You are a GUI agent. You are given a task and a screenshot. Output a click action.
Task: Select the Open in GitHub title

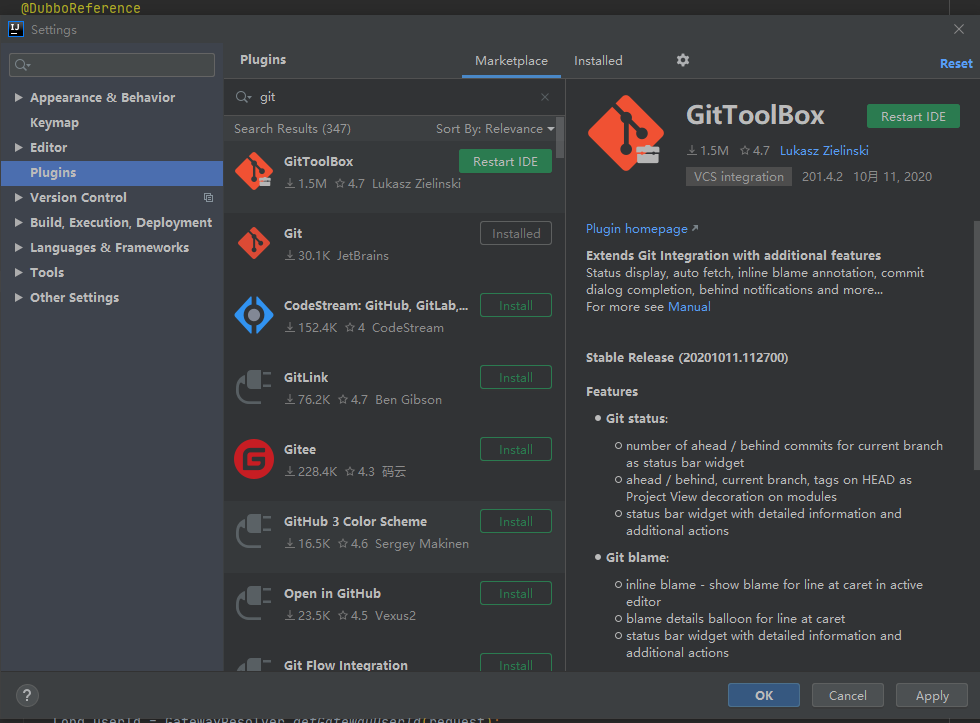pyautogui.click(x=332, y=594)
